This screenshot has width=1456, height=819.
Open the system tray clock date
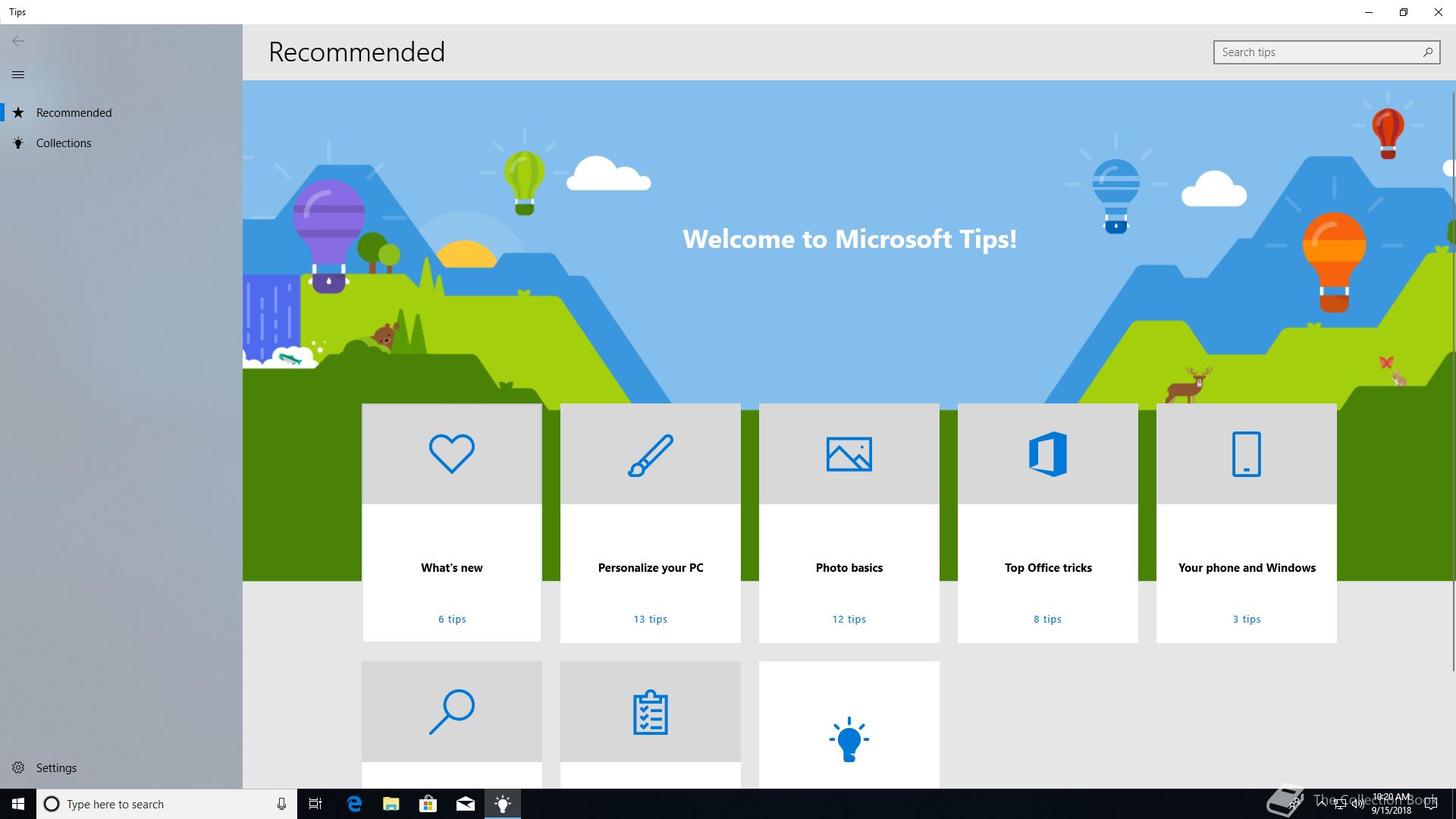click(x=1392, y=804)
